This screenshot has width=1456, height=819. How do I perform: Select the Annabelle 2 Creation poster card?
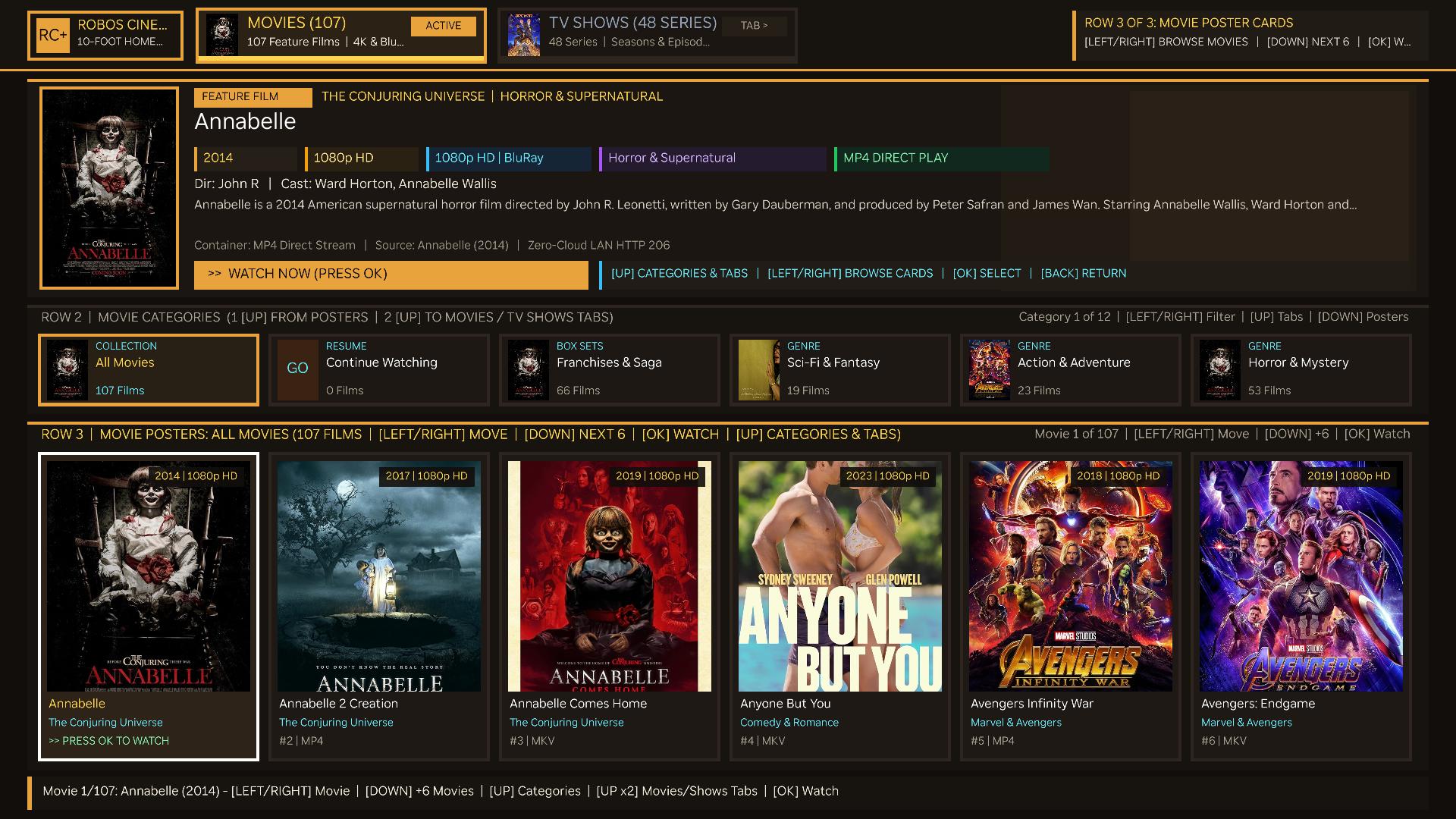tap(379, 607)
